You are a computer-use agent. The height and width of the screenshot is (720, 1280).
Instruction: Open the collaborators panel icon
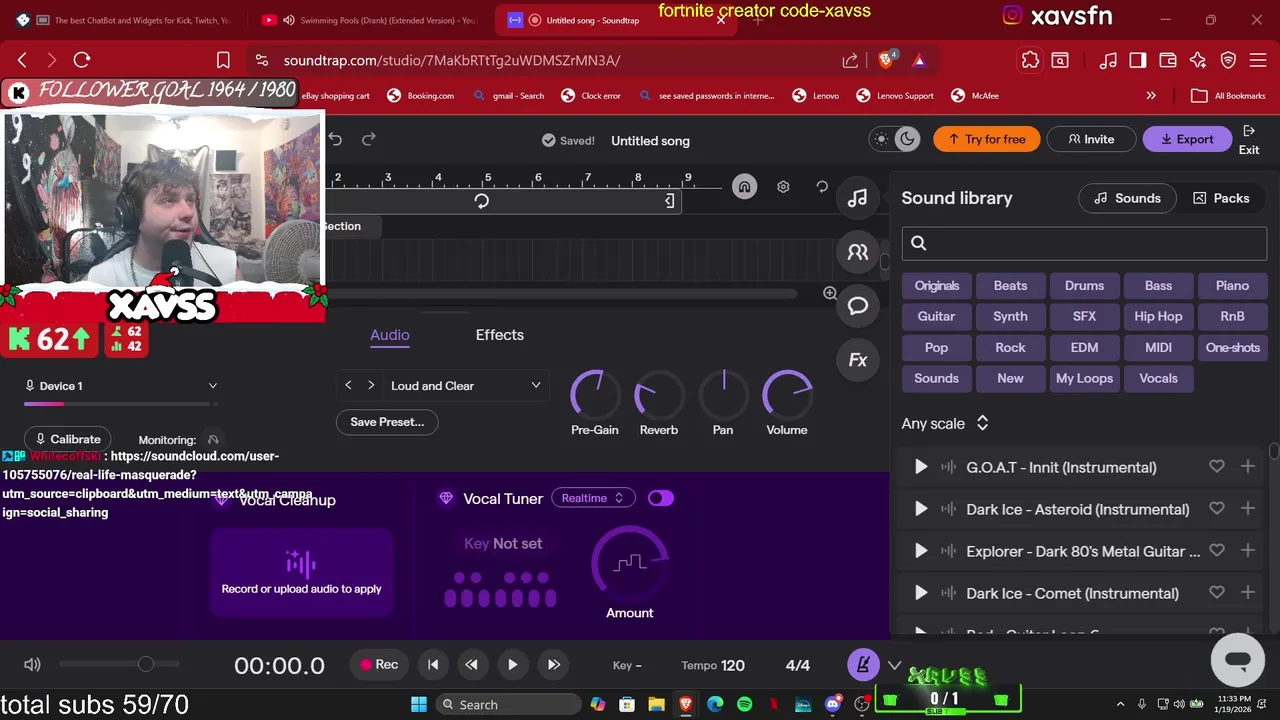[x=858, y=252]
